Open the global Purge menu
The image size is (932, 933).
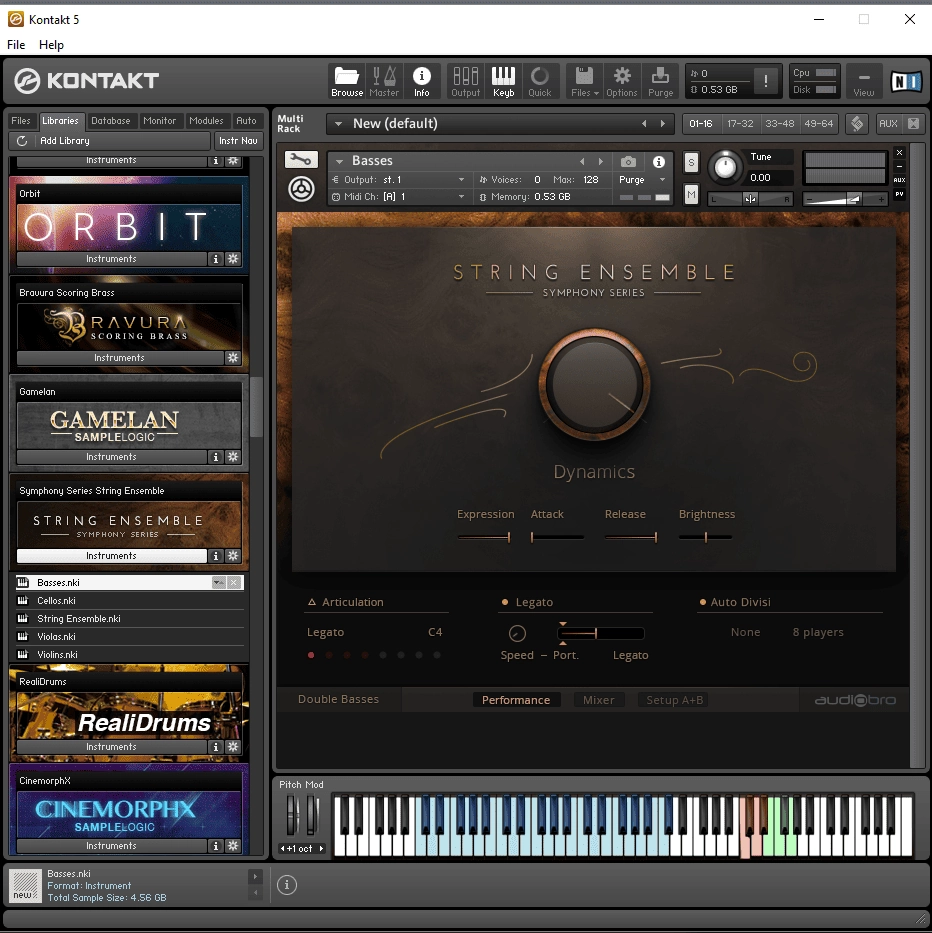[660, 81]
